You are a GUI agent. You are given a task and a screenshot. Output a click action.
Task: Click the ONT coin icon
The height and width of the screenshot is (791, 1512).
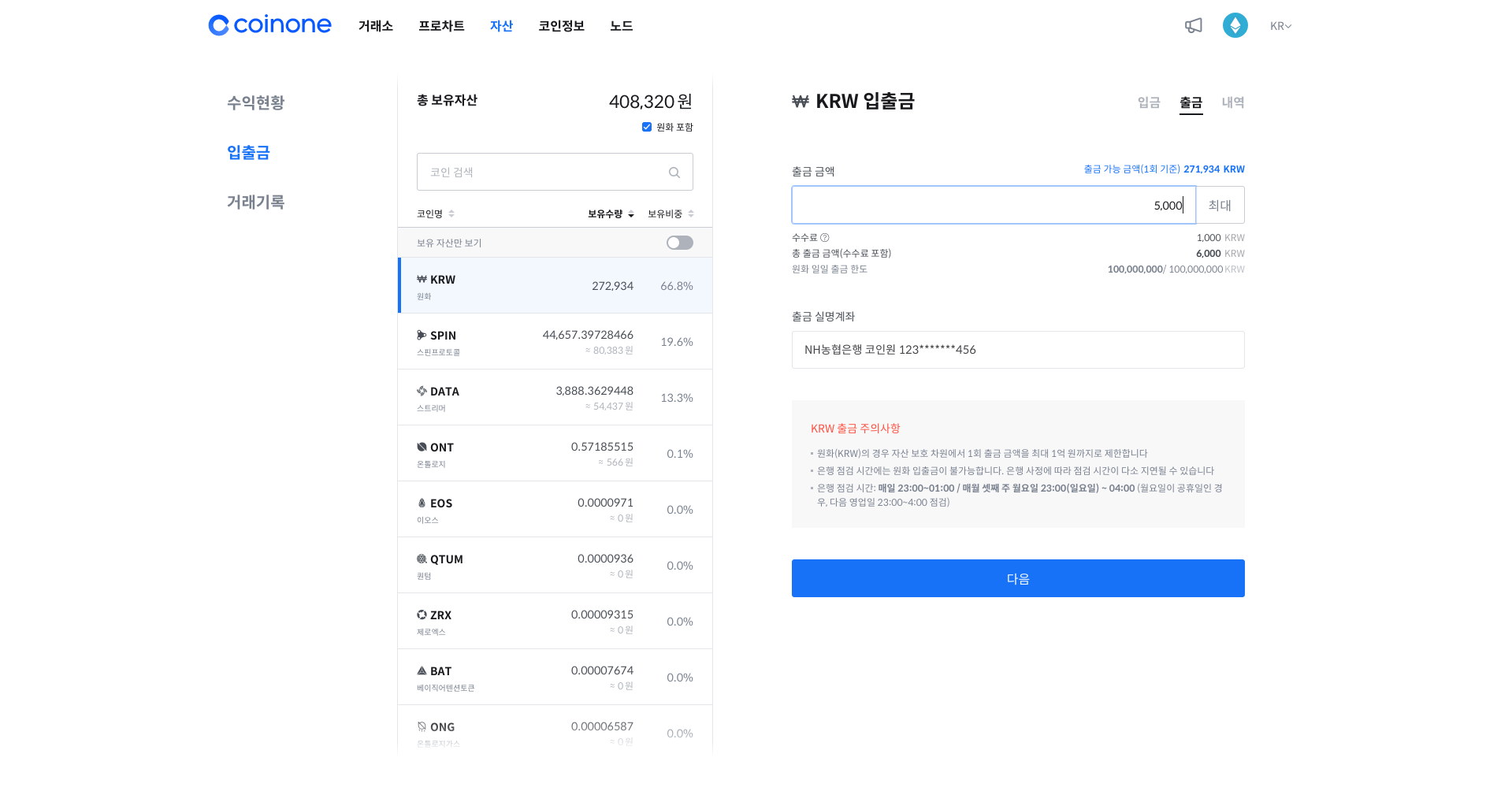point(422,447)
